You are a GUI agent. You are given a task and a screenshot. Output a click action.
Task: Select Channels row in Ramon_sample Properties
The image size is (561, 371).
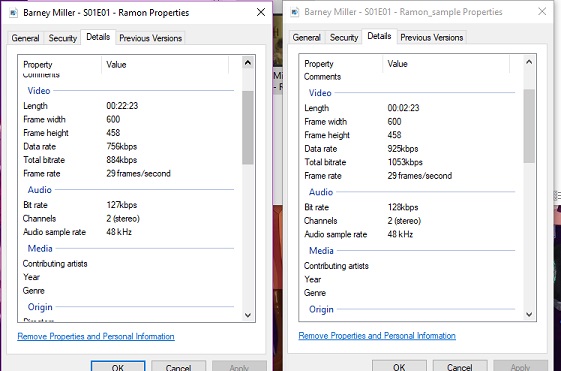pyautogui.click(x=411, y=221)
